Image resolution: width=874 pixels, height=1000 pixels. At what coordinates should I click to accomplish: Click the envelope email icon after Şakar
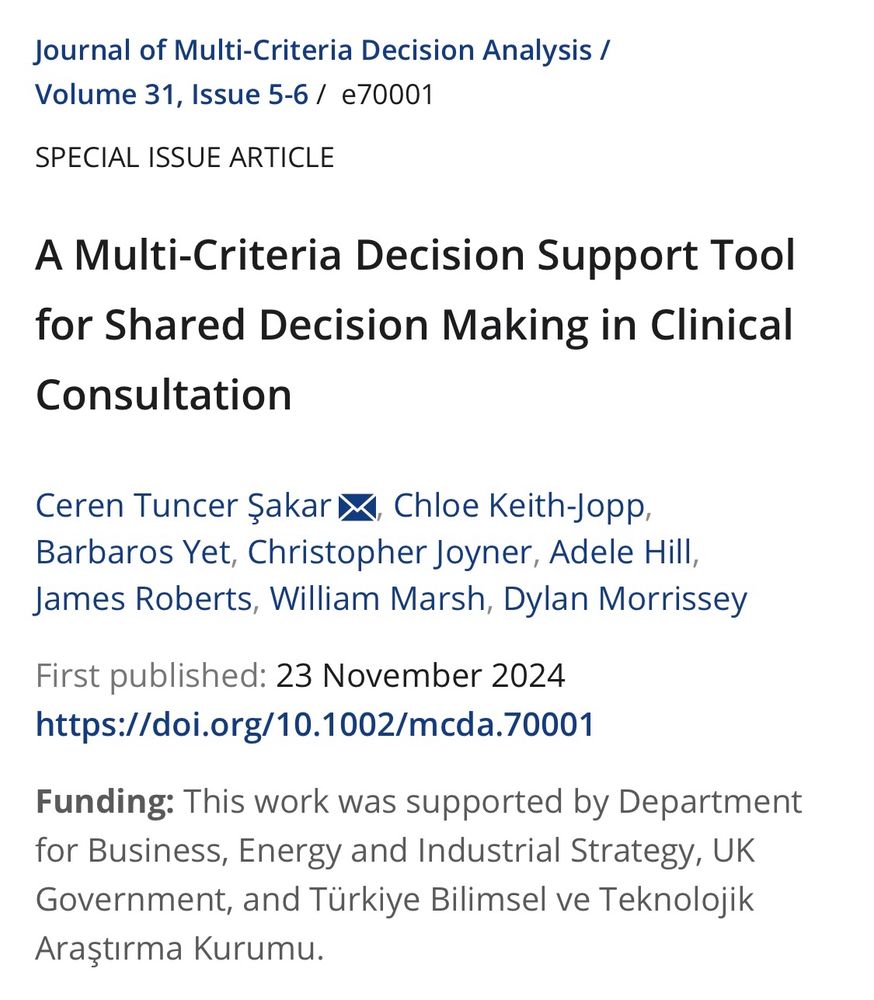(357, 508)
